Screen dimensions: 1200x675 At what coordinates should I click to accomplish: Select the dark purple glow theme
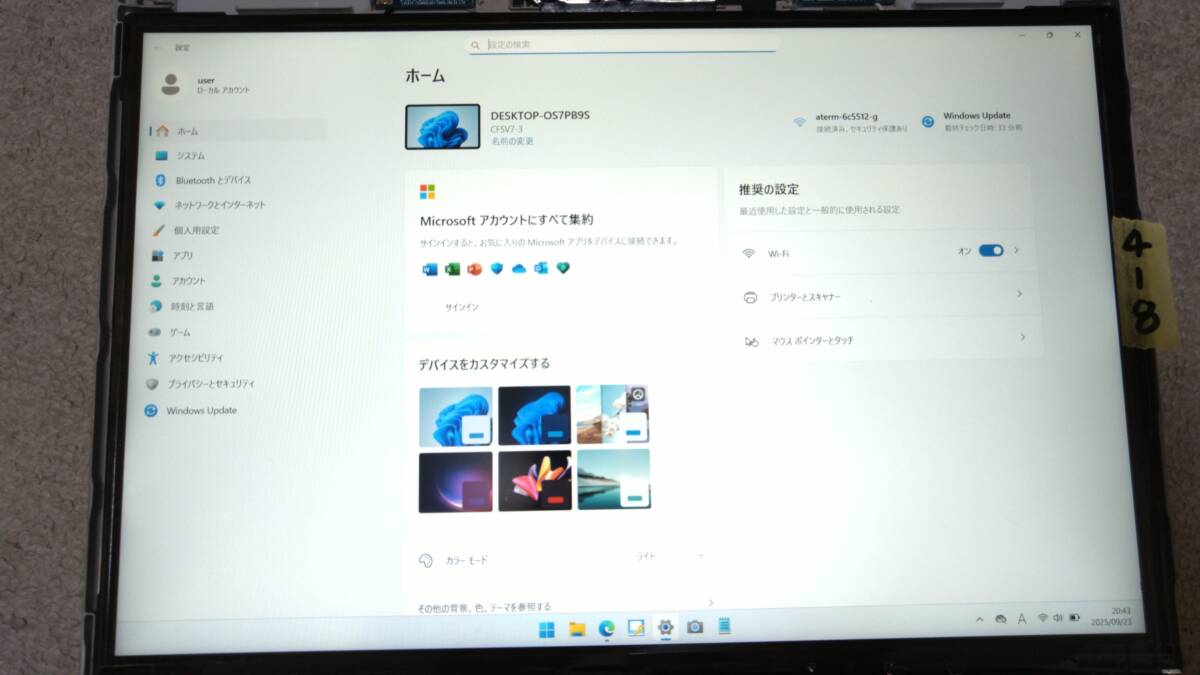[x=456, y=482]
